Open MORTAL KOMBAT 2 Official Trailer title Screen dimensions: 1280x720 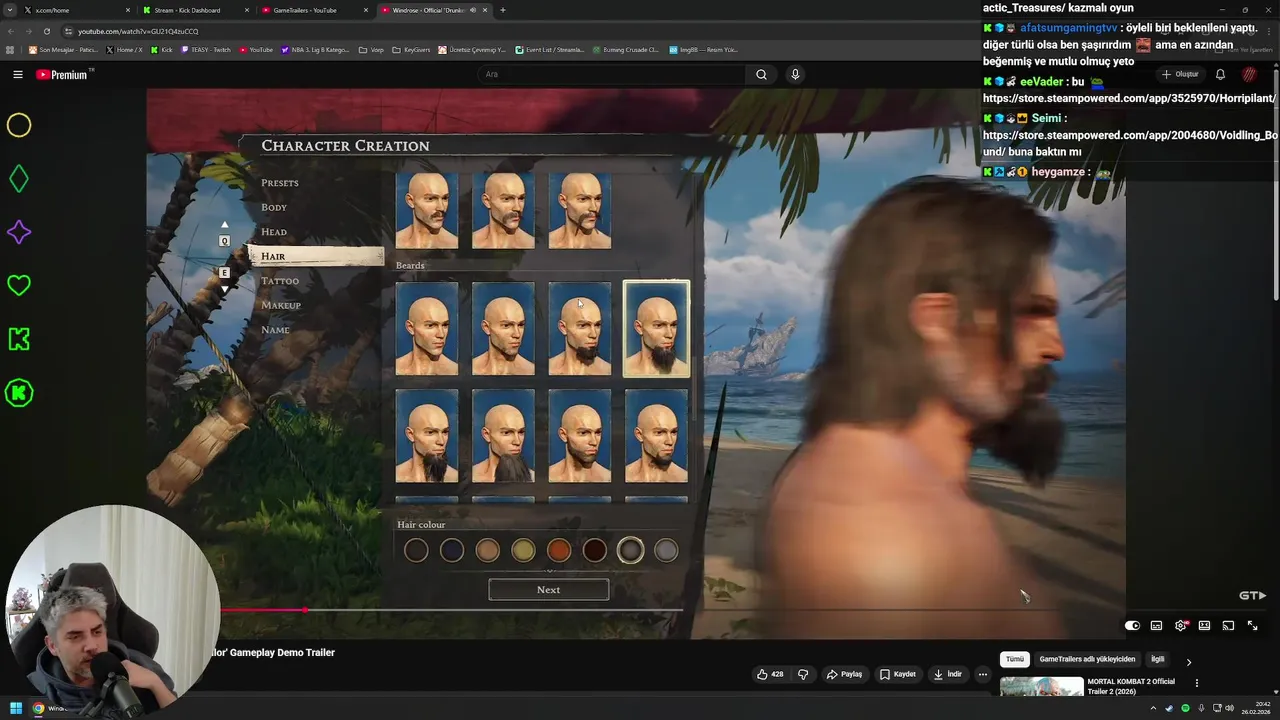pos(1131,686)
